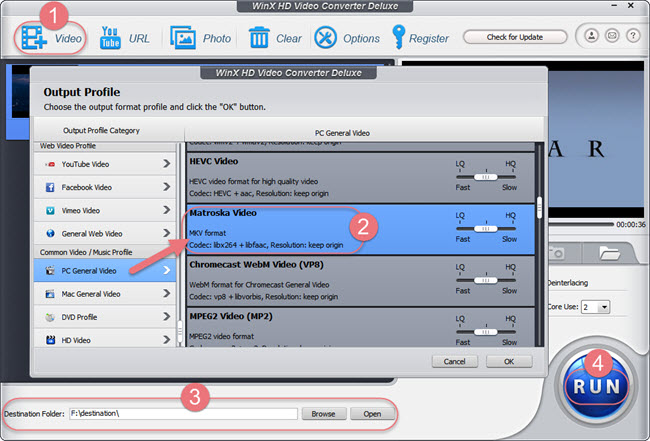
Task: Click the Clear trash can icon
Action: pyautogui.click(x=259, y=38)
